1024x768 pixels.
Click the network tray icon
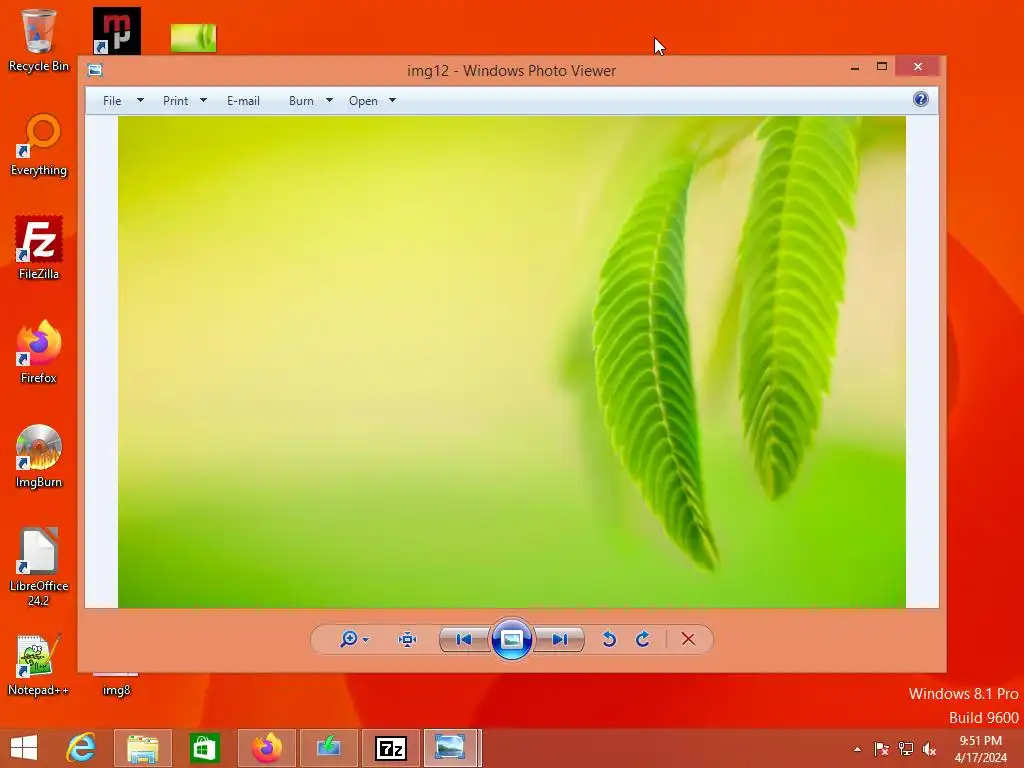[906, 749]
